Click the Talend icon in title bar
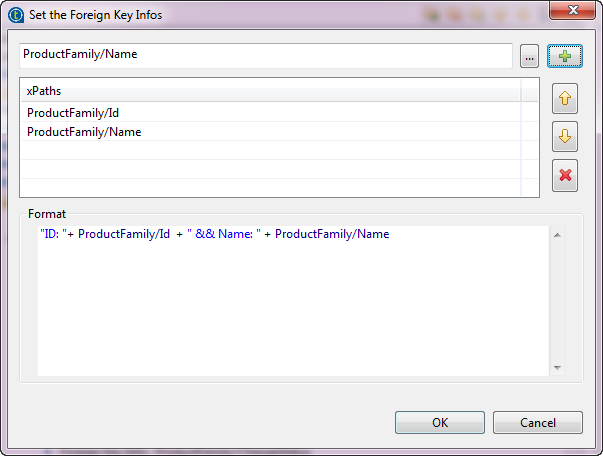Viewport: 603px width, 456px height. tap(16, 15)
